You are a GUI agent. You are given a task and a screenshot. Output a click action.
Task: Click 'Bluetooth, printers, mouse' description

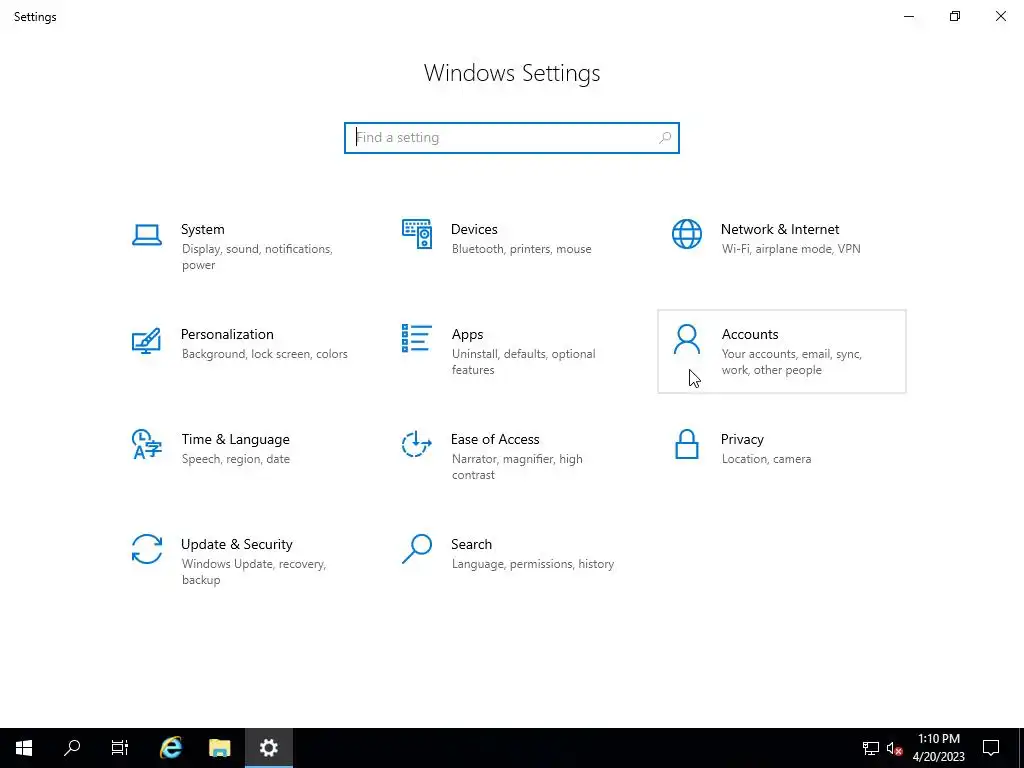coord(522,249)
